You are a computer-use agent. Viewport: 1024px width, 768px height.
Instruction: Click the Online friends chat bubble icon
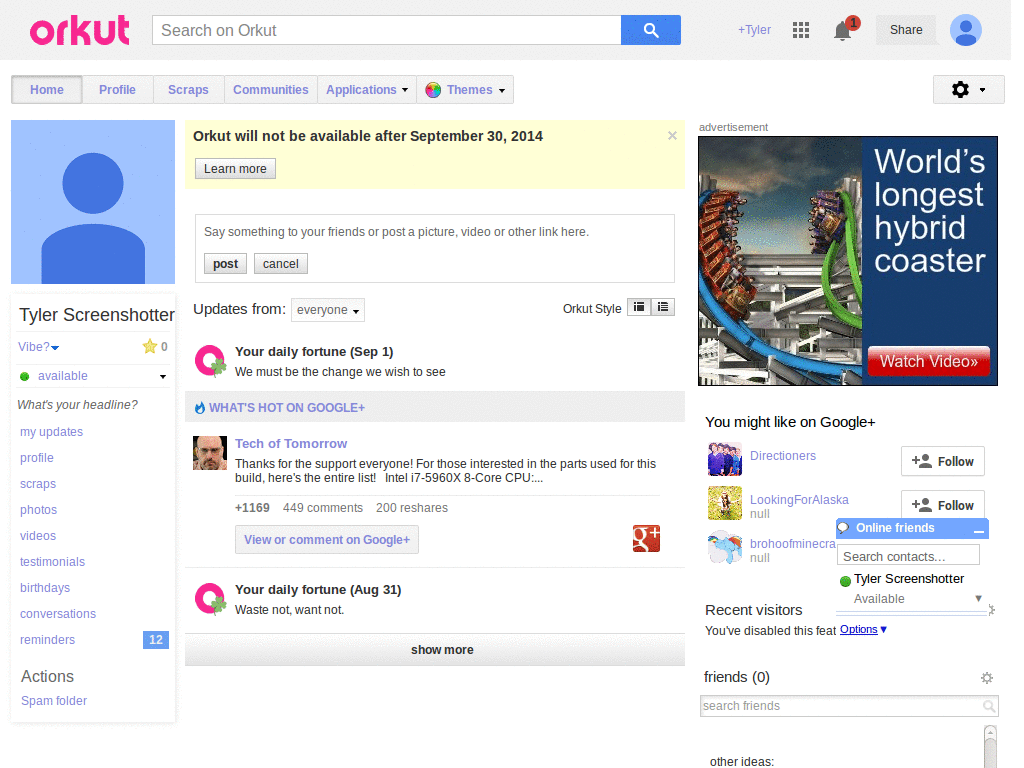click(x=843, y=528)
